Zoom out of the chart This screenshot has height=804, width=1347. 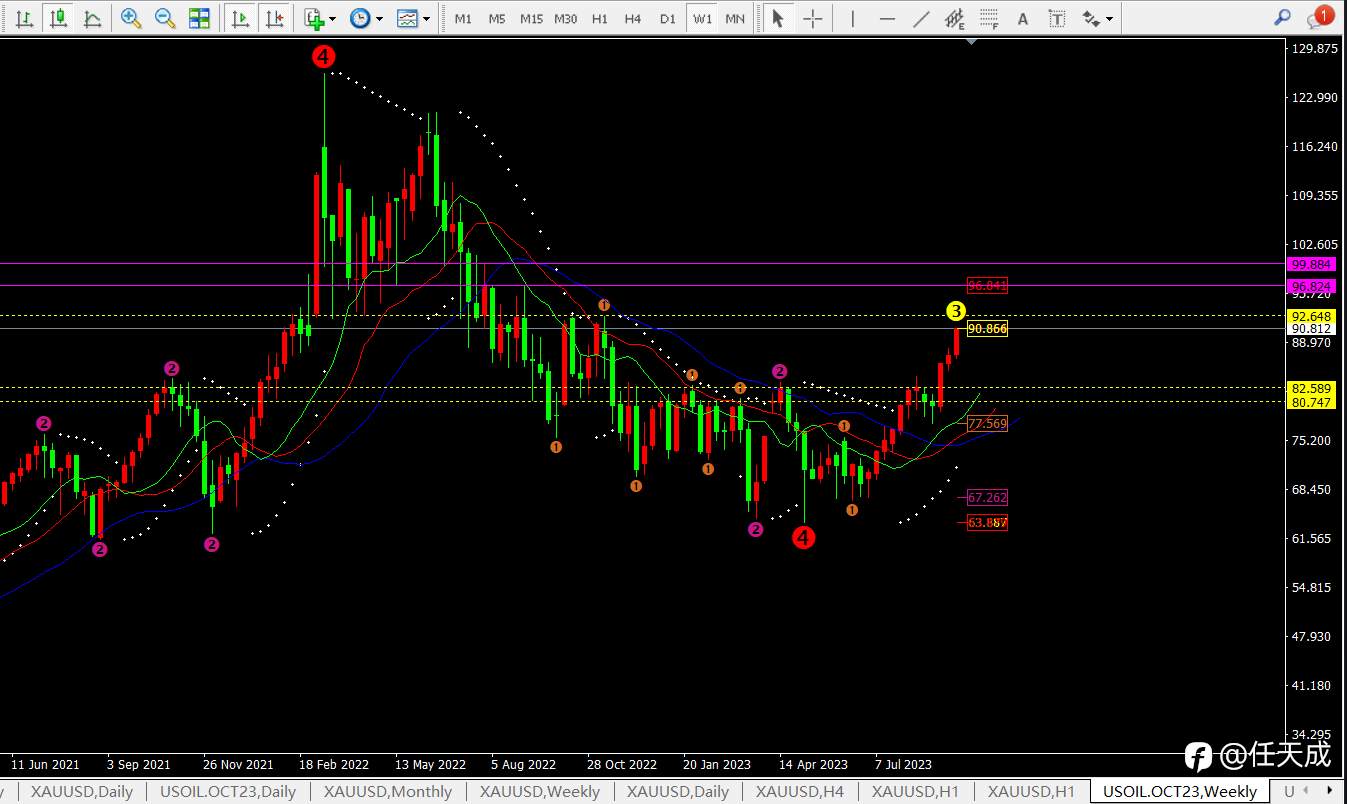[x=165, y=18]
